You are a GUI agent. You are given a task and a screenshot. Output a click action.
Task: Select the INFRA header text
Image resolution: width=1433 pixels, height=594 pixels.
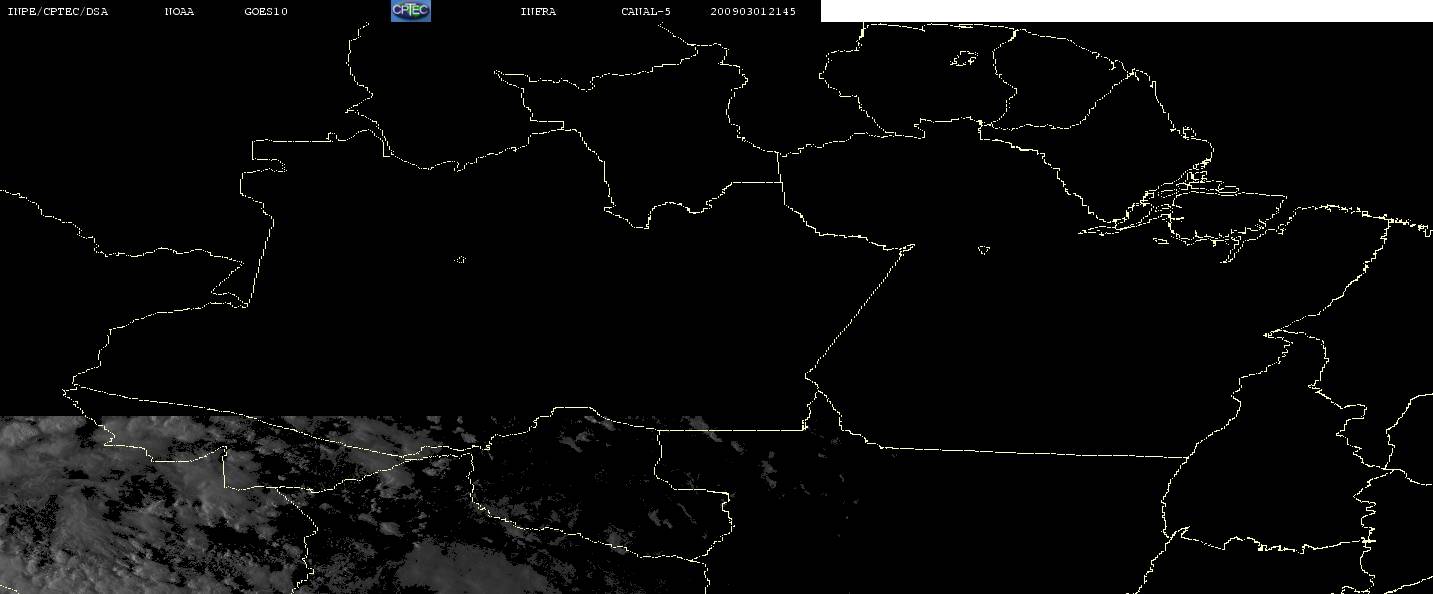(538, 12)
